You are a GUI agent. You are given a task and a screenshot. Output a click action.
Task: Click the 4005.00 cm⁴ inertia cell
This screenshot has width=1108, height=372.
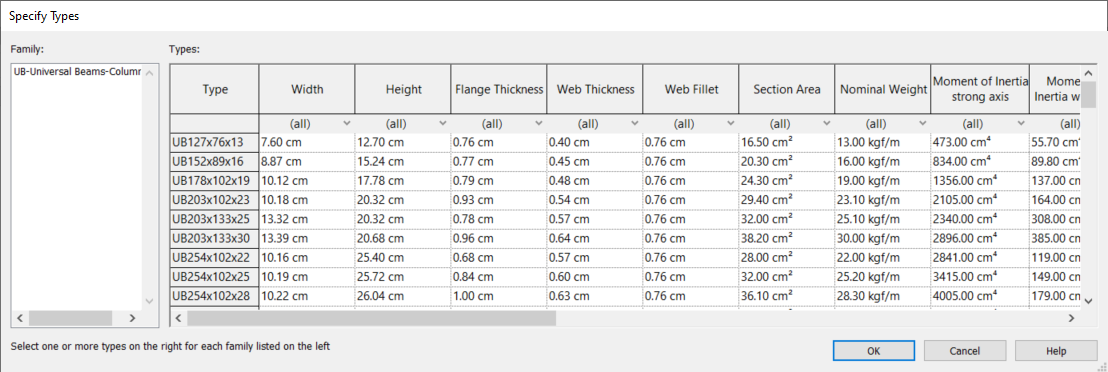coord(979,296)
